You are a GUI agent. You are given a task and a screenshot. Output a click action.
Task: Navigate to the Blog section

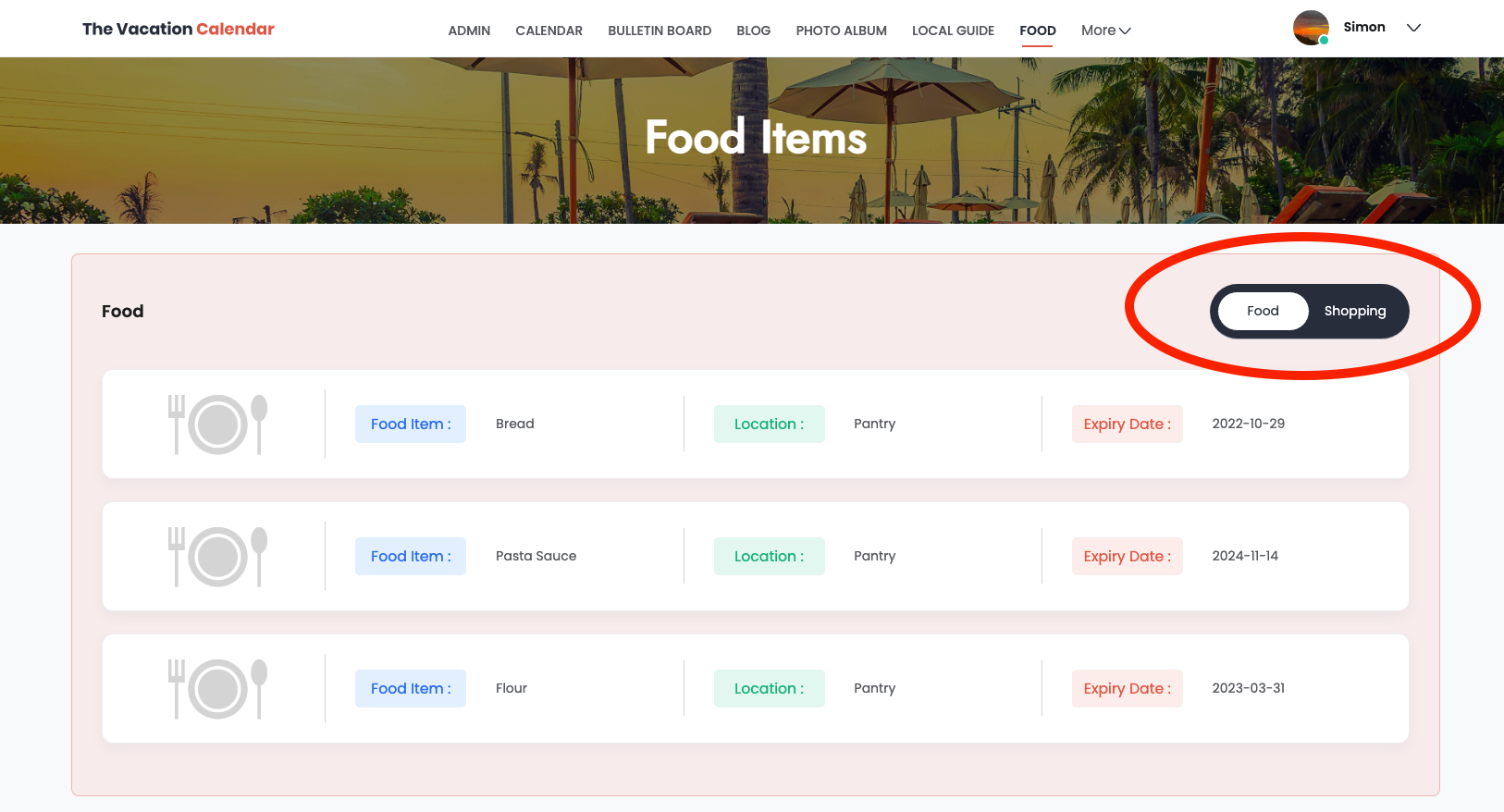(753, 31)
